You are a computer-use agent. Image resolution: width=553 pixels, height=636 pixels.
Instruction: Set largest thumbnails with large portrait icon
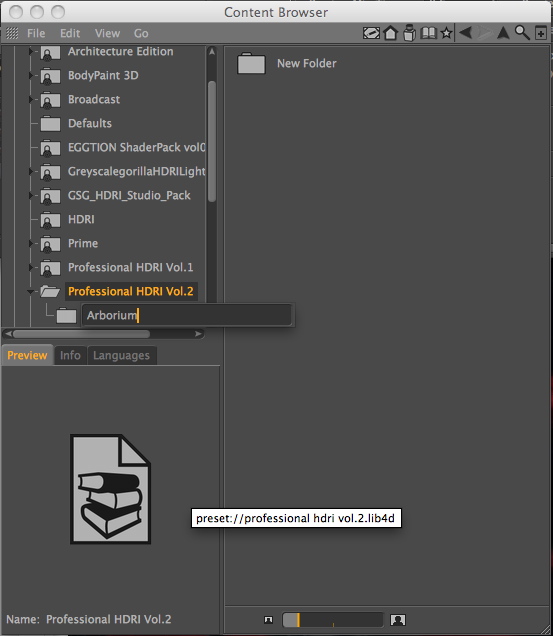tap(398, 619)
